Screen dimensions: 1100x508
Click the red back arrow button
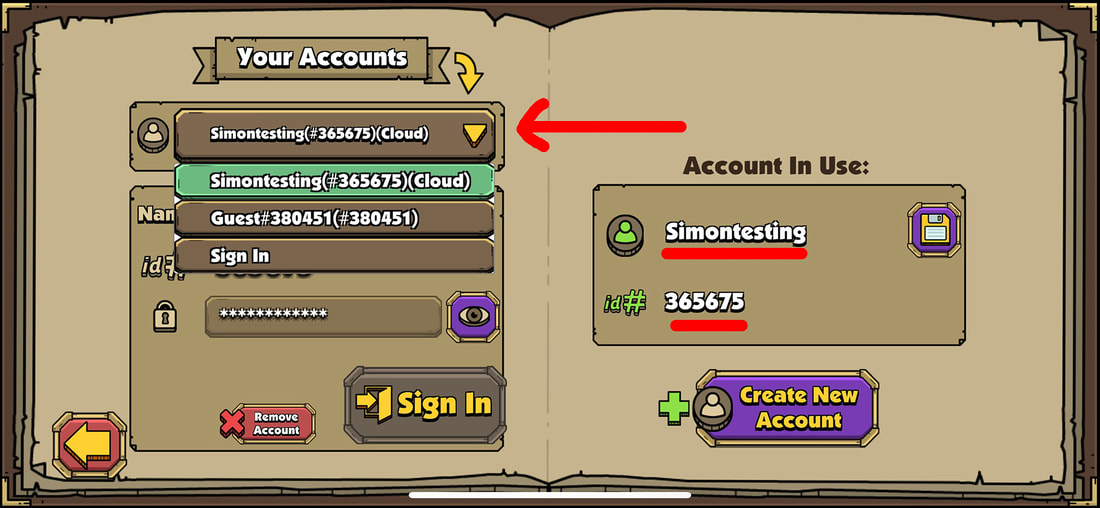(x=89, y=446)
